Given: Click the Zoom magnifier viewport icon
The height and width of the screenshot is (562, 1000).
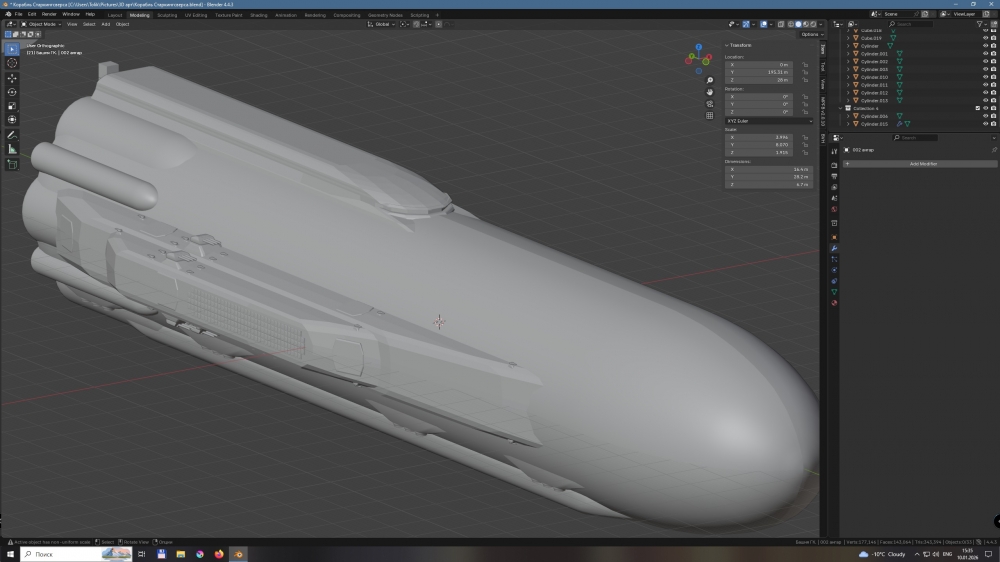Looking at the screenshot, I should (710, 80).
